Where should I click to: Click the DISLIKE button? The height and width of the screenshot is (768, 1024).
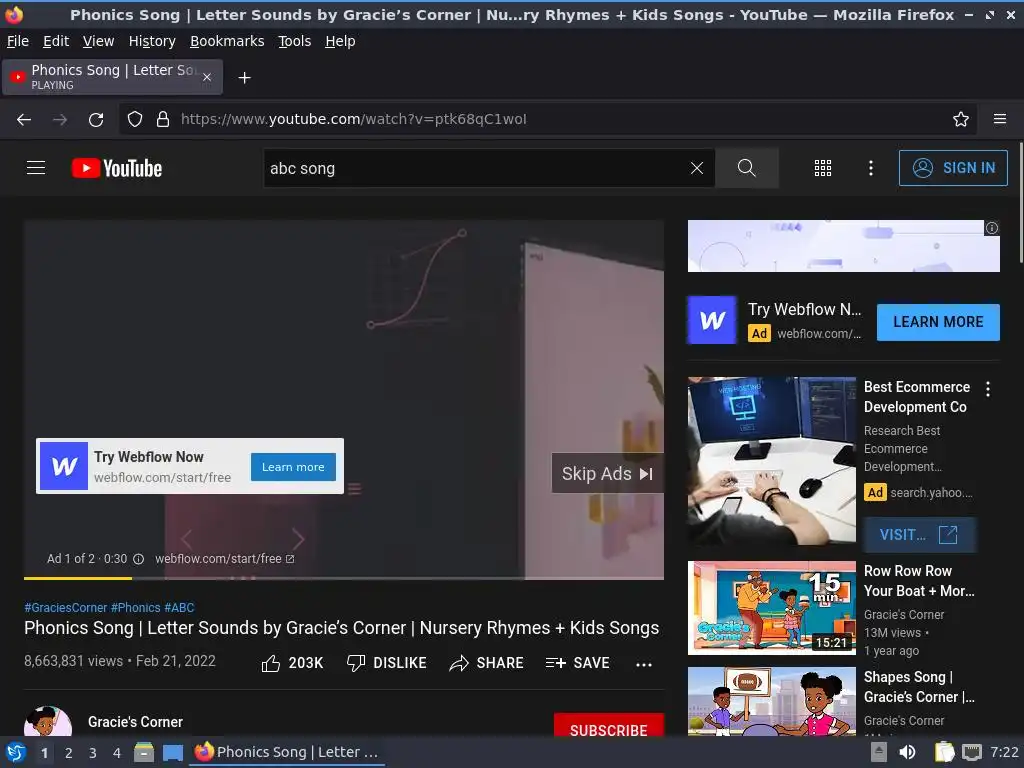click(x=386, y=663)
